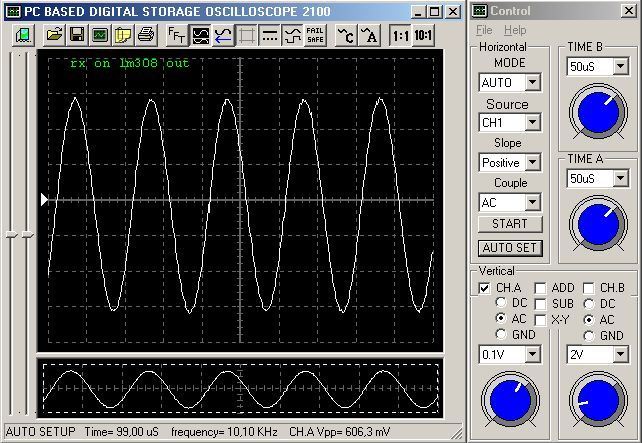Select GND coupling radio for channel A
Viewport: 642px width, 443px height.
click(x=501, y=335)
